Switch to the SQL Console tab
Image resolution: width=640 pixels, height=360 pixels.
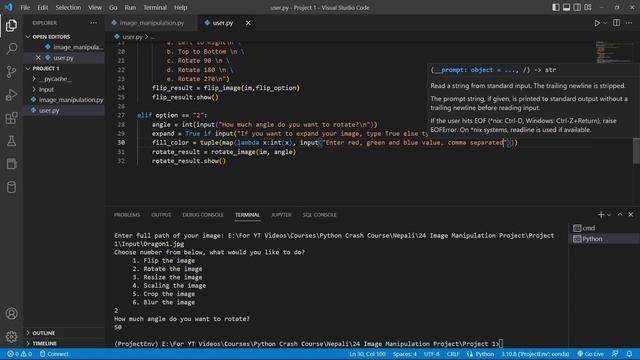[319, 215]
